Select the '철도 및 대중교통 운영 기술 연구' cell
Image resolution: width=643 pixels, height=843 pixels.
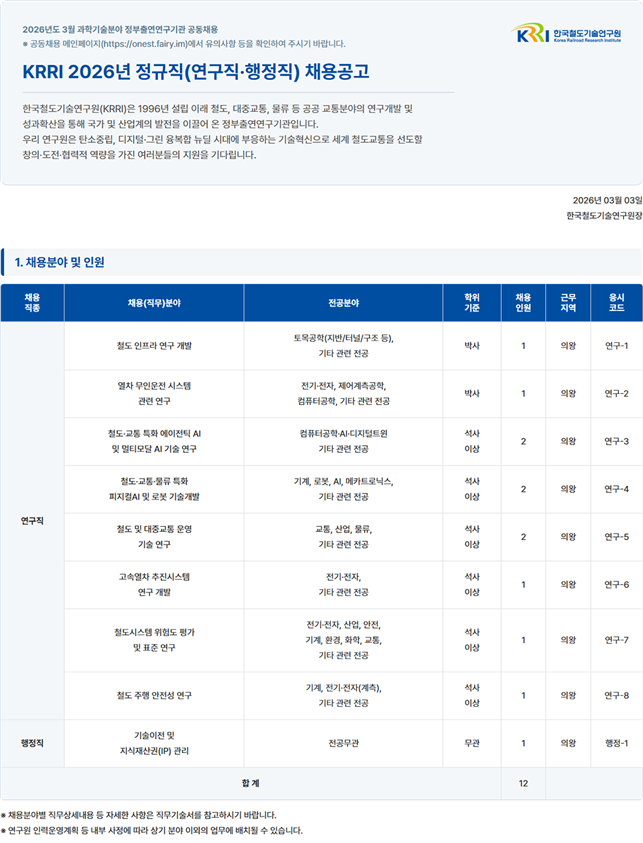point(154,537)
